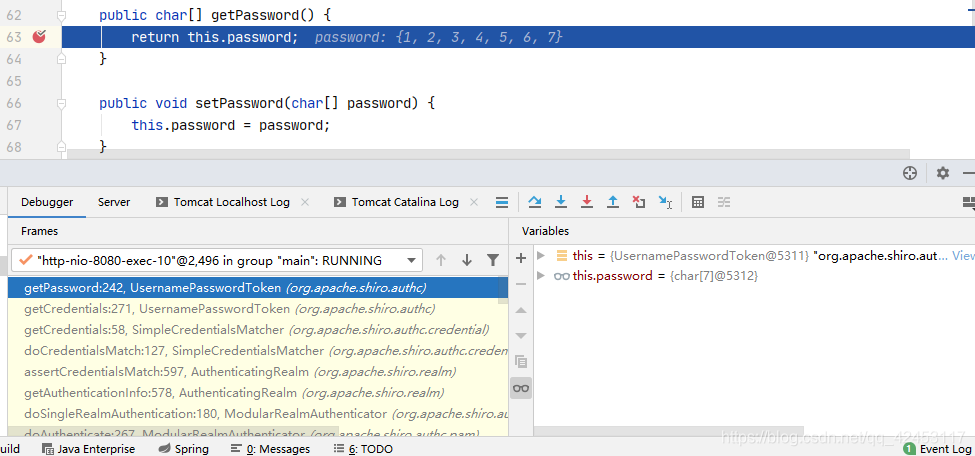Viewport: 975px width, 456px height.
Task: Close the Tomcat Localhost Log tab
Action: coord(305,202)
